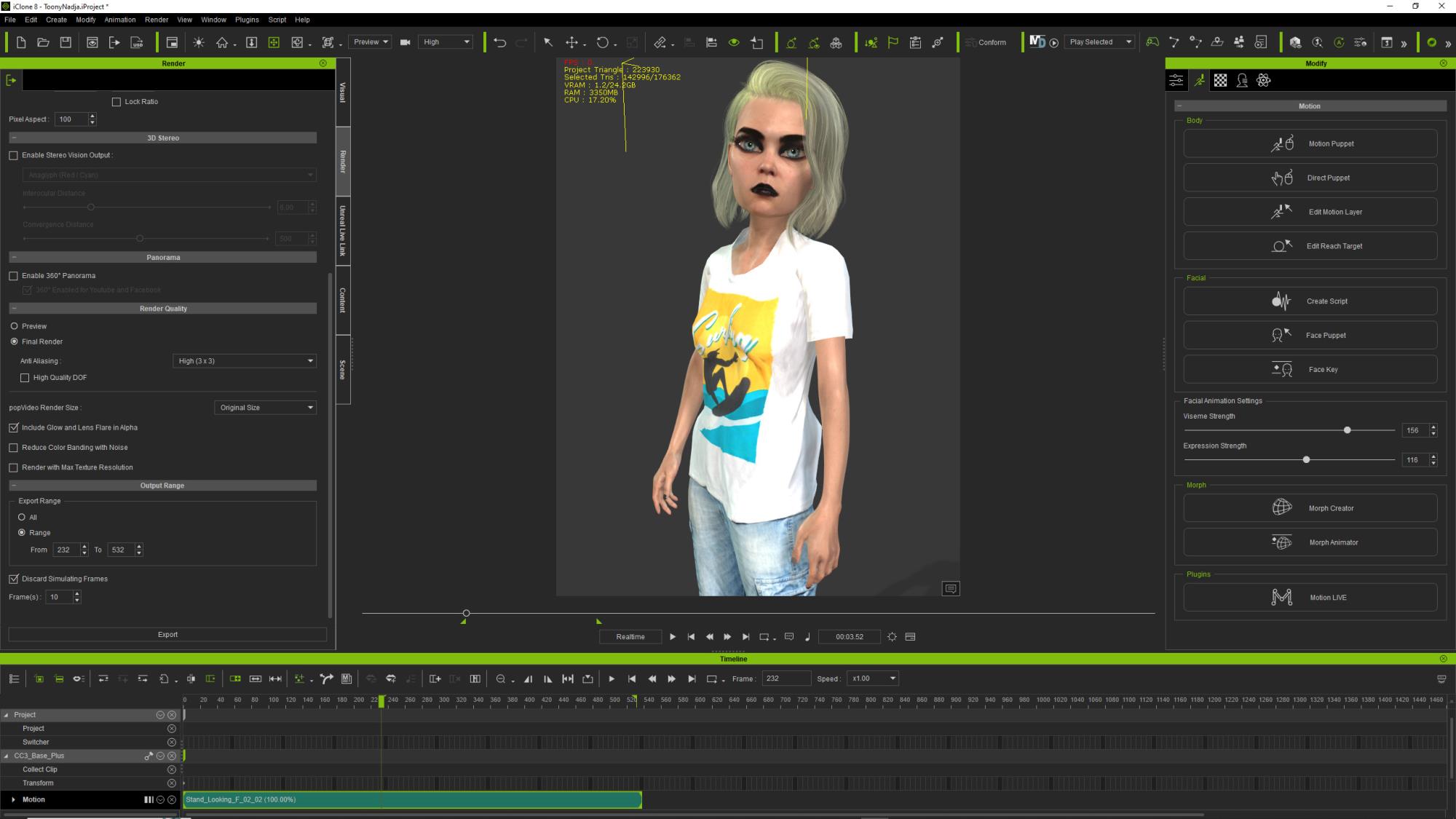Click the Home view icon
Screen dimensions: 1456x819
[222, 42]
